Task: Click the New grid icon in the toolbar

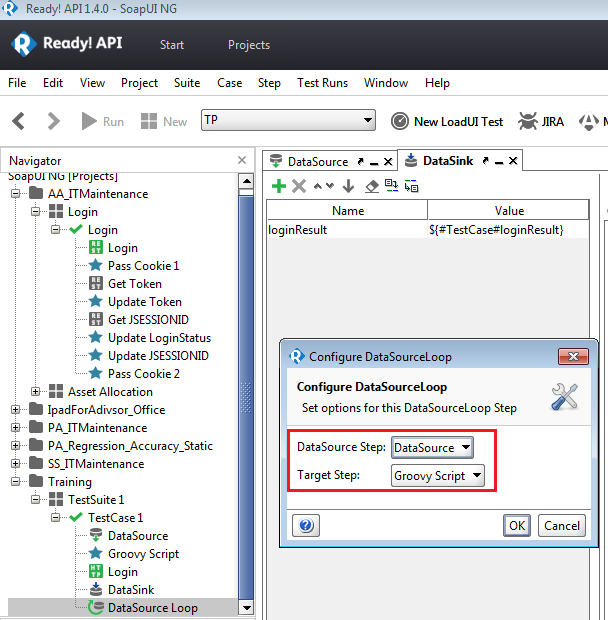Action: (149, 121)
